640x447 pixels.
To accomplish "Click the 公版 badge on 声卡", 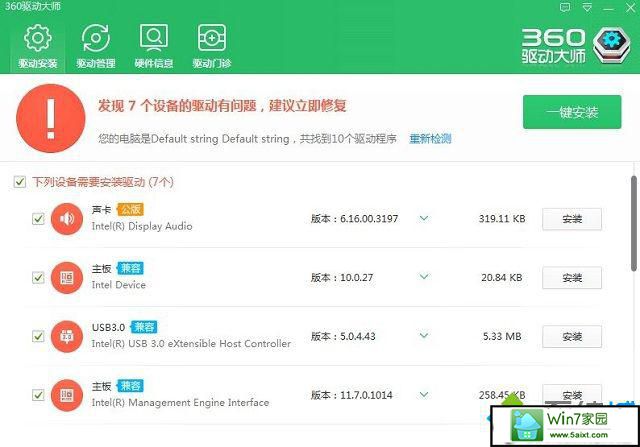I will [130, 209].
